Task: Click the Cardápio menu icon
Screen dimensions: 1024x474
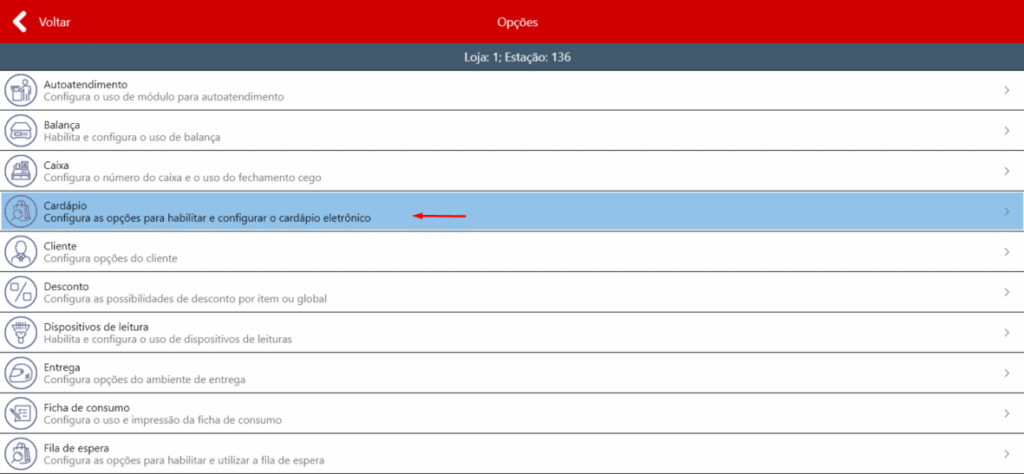Action: pyautogui.click(x=20, y=211)
